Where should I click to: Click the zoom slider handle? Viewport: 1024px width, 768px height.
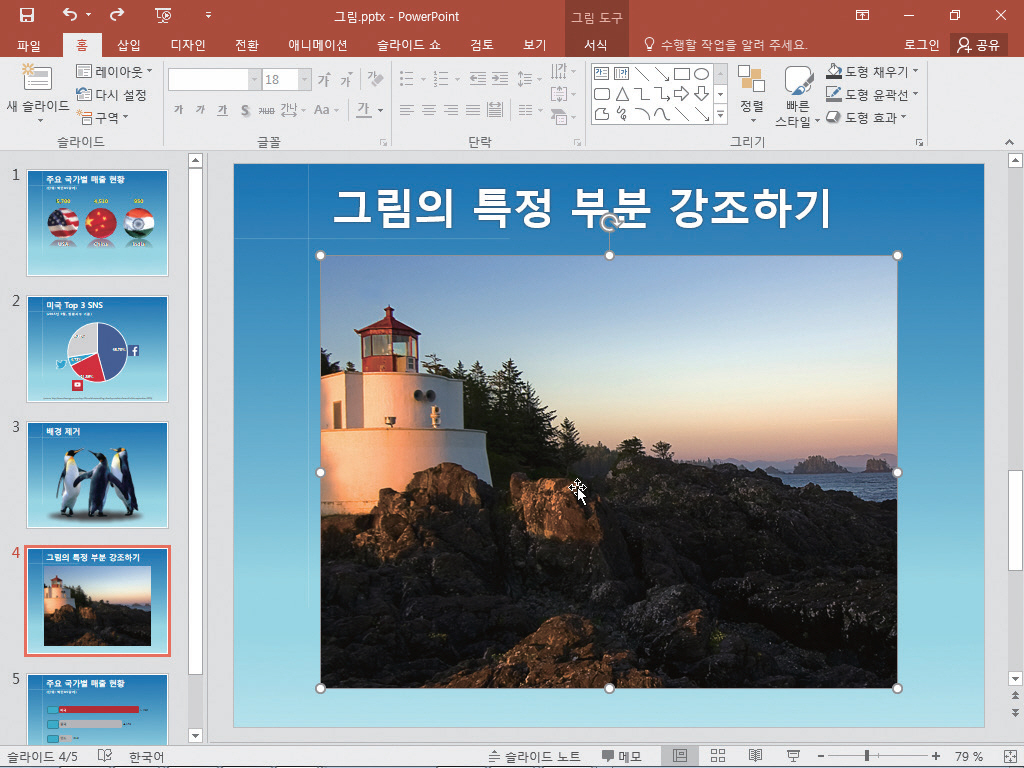pyautogui.click(x=867, y=756)
